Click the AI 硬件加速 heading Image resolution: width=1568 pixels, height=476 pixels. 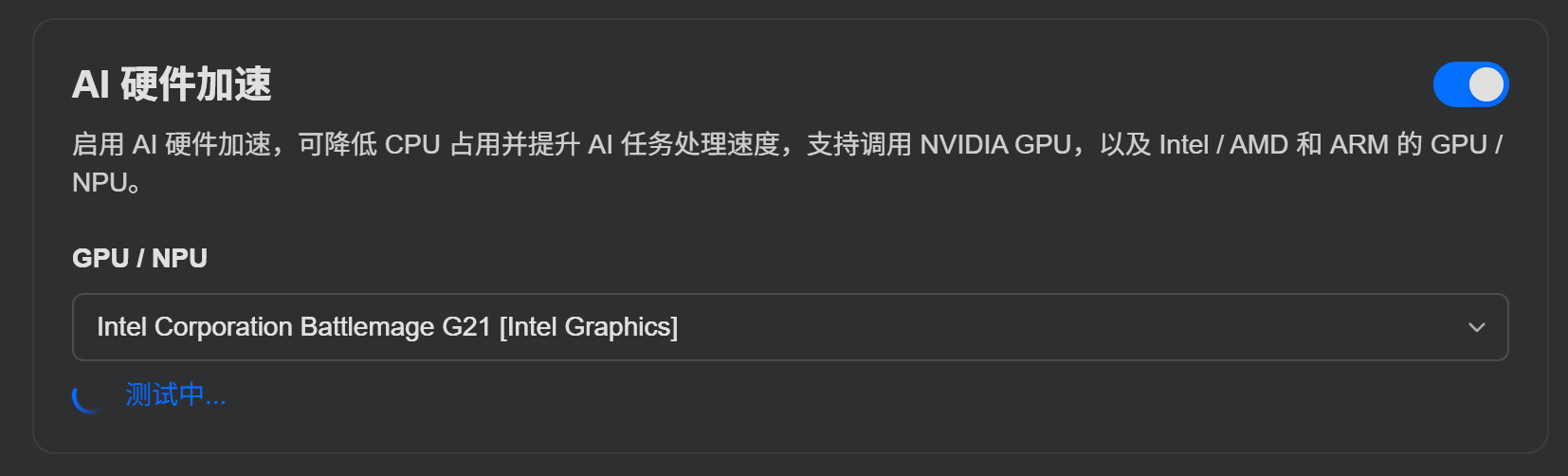click(172, 84)
